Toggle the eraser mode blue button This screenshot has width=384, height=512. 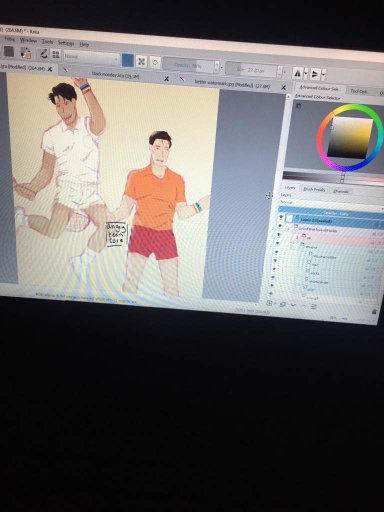pos(128,60)
